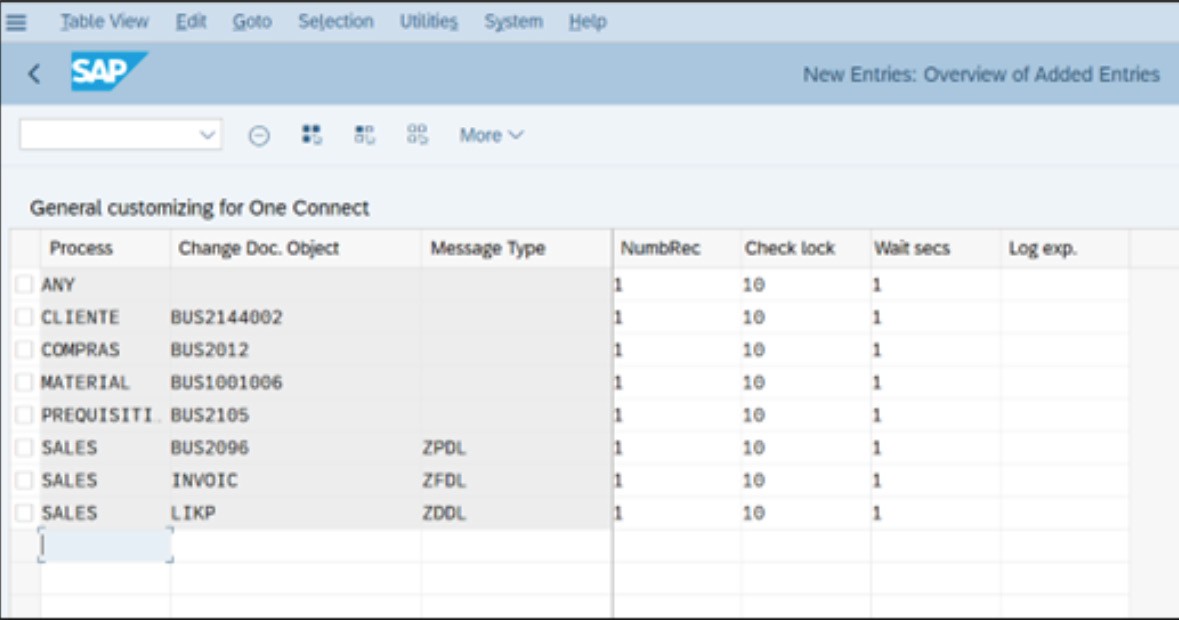Mark the COMPRAS row selector
The image size is (1179, 620).
[x=24, y=349]
